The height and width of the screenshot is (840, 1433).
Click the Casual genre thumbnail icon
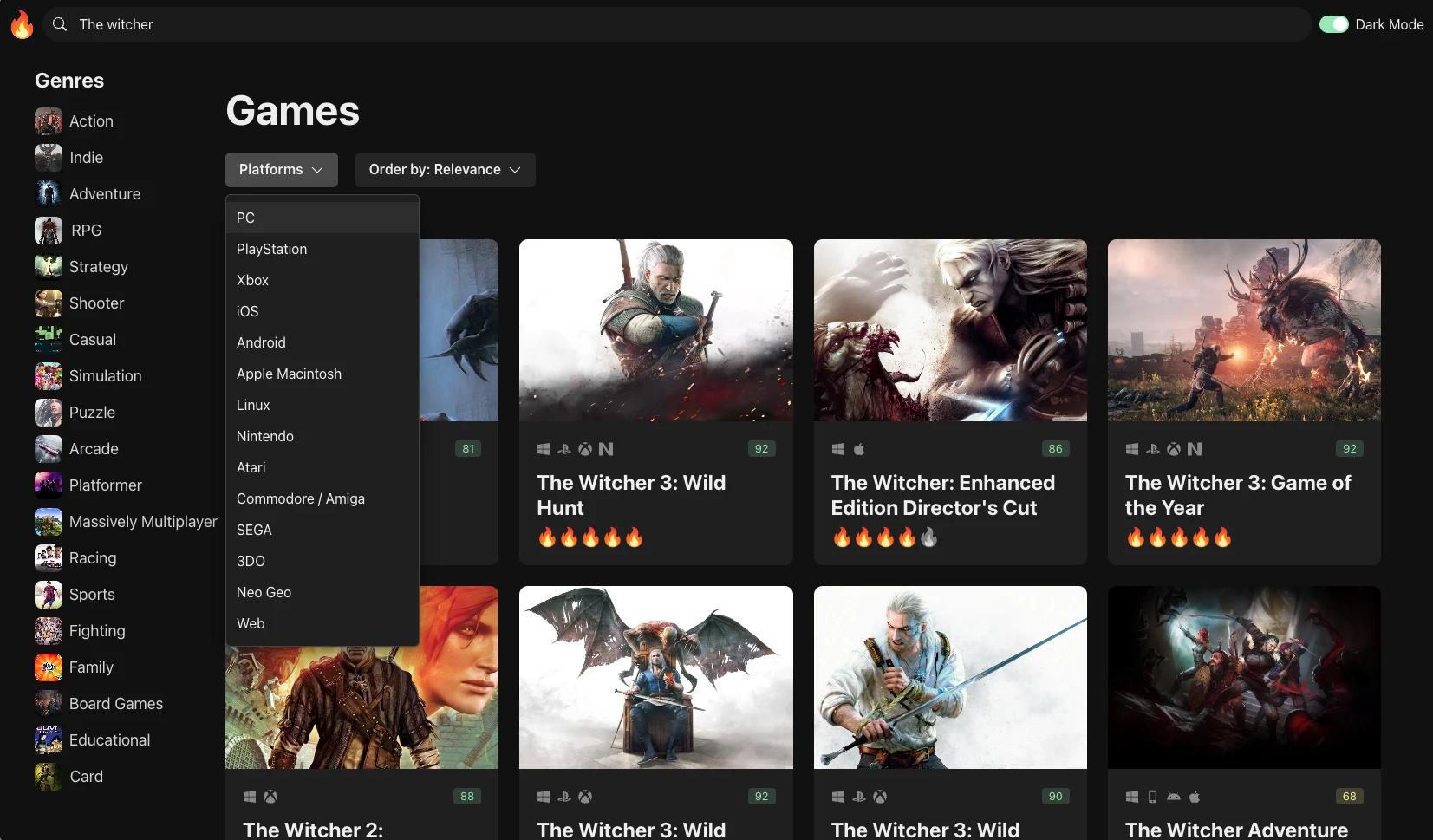point(49,340)
